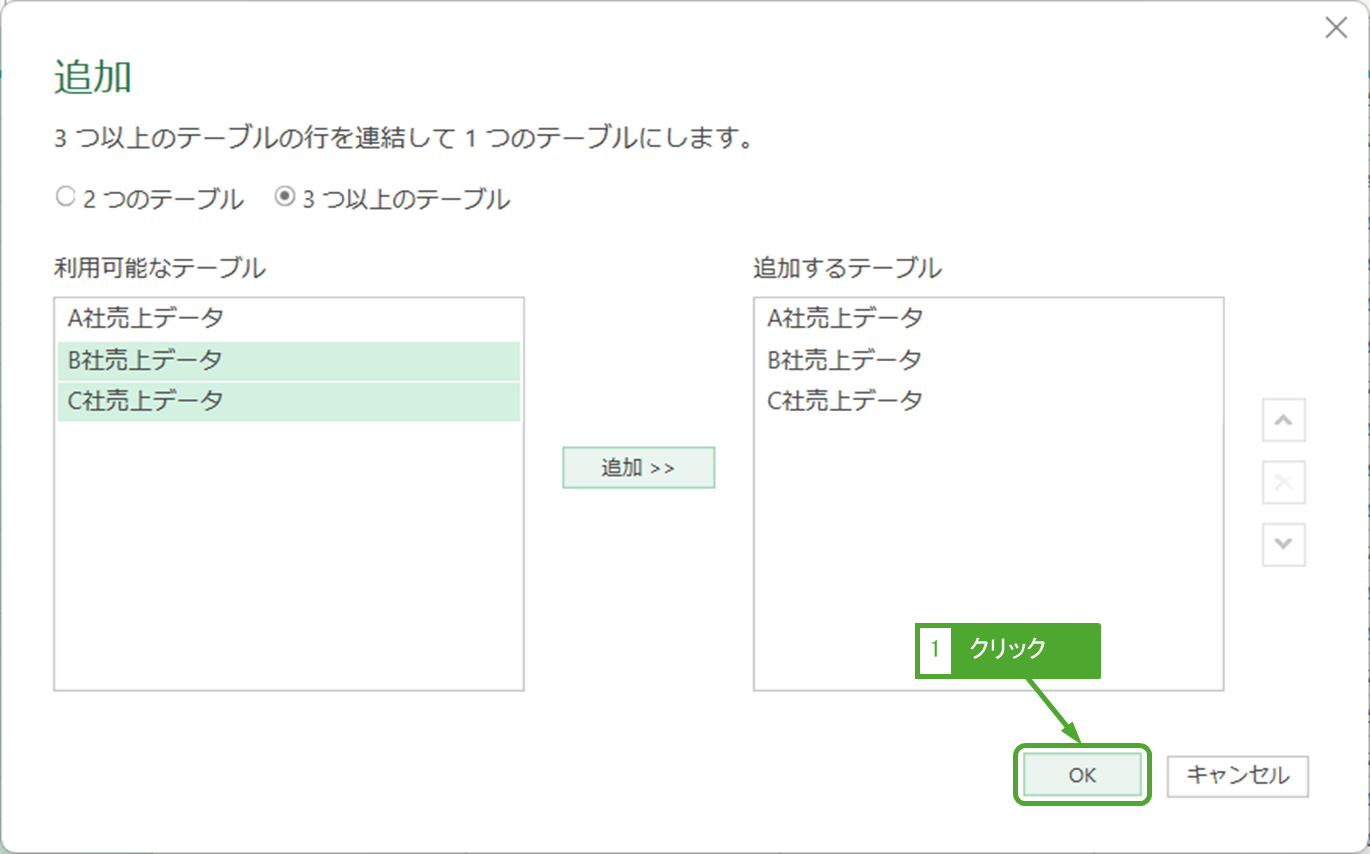Select C社売上データ in tables to append list
The width and height of the screenshot is (1370, 854).
click(x=845, y=401)
